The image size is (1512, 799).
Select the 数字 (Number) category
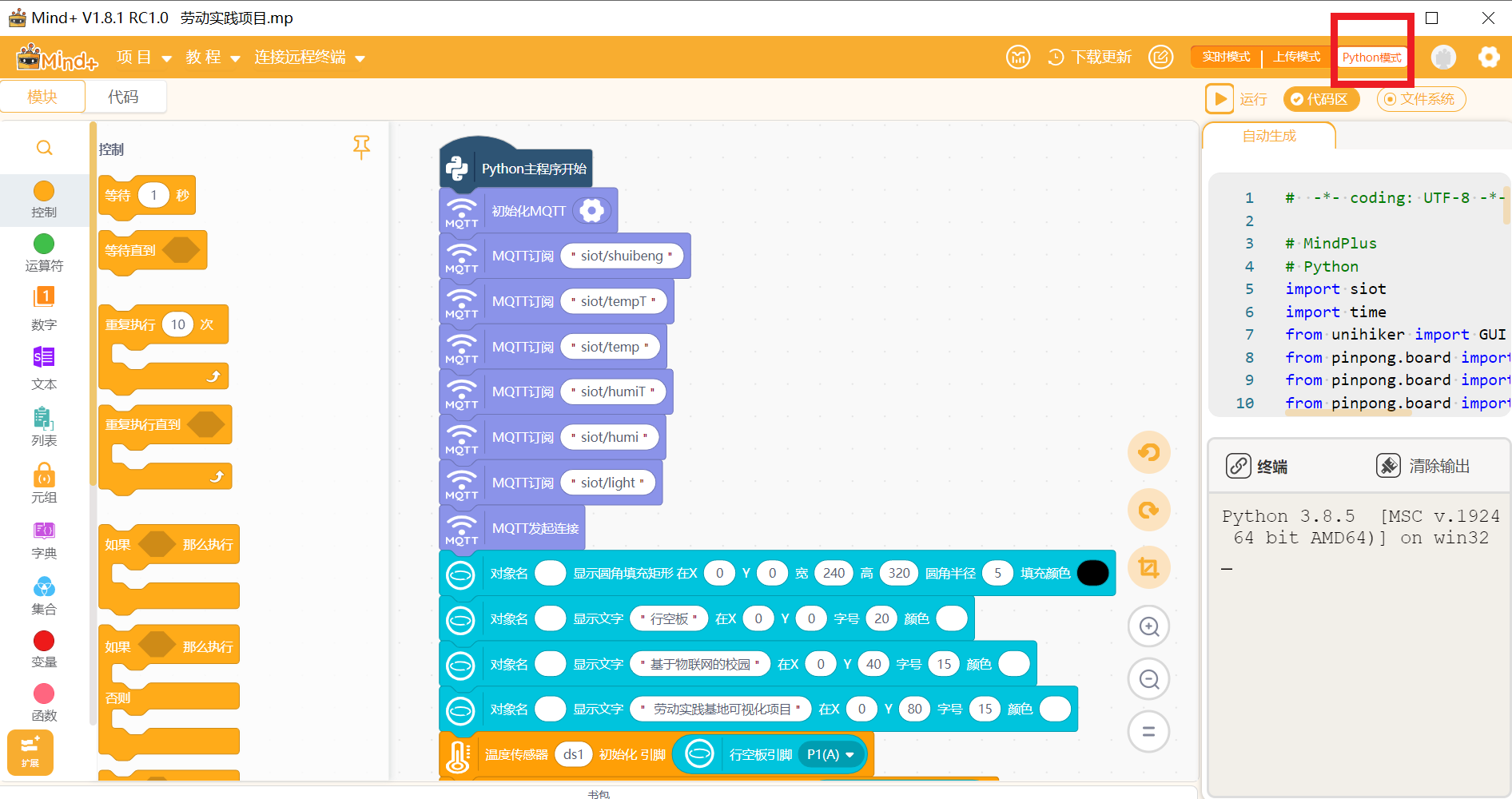pyautogui.click(x=44, y=309)
